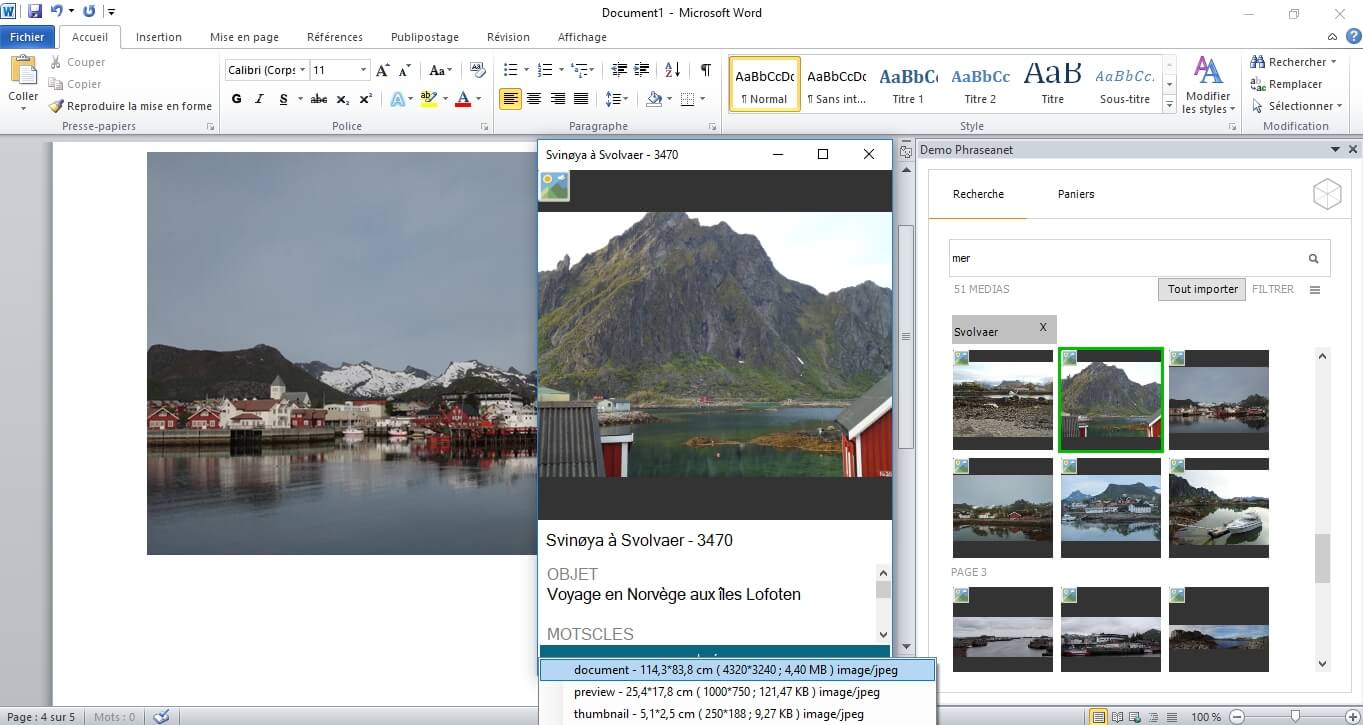Click the borders icon

[x=687, y=99]
